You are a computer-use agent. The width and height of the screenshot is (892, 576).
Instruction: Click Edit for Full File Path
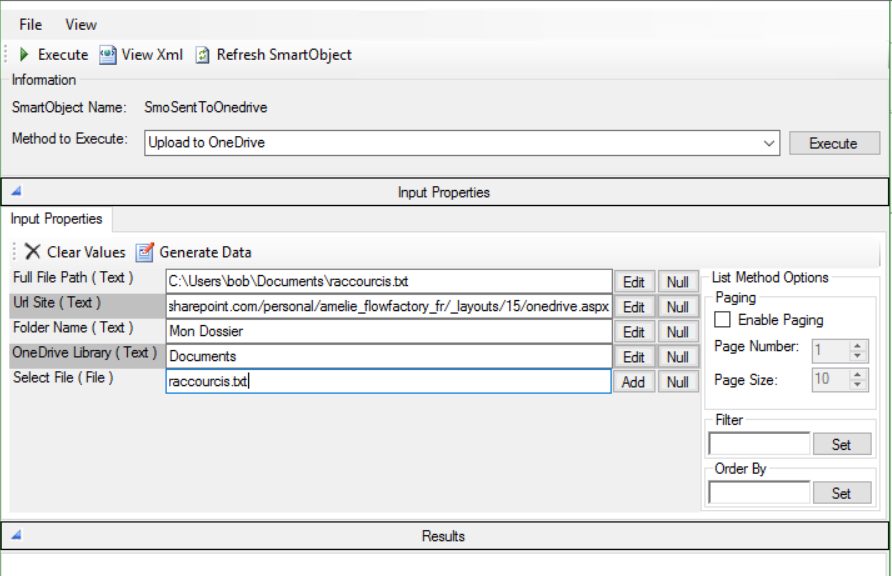[x=633, y=282]
